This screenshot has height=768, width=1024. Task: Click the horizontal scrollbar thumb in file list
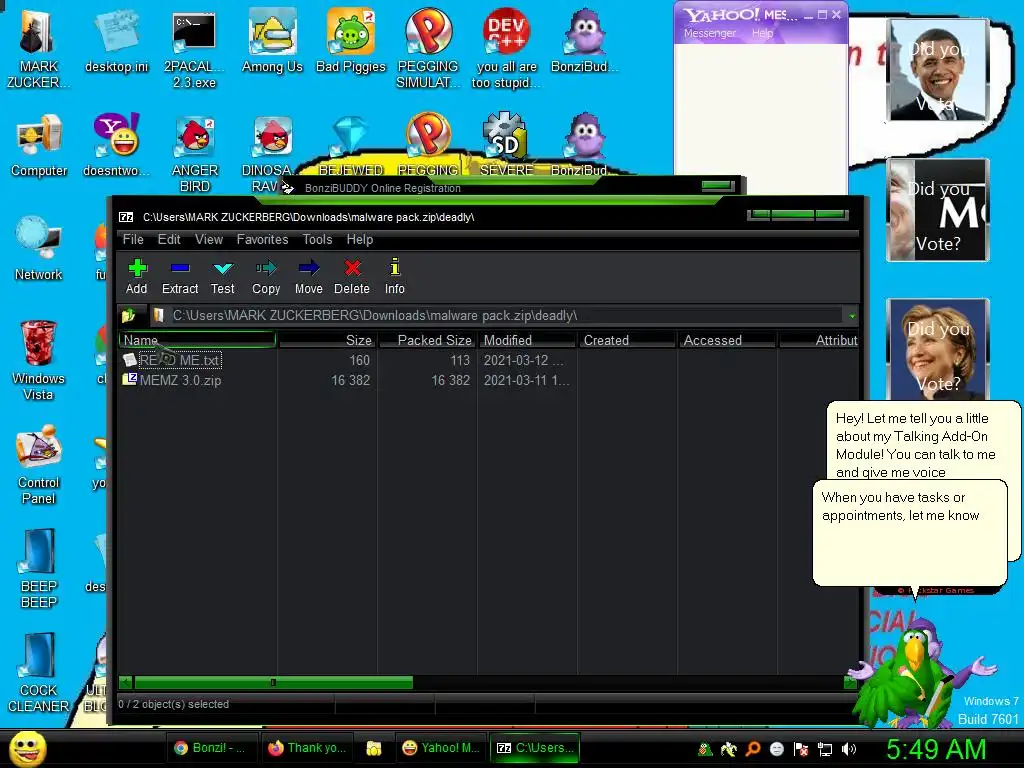tap(274, 682)
